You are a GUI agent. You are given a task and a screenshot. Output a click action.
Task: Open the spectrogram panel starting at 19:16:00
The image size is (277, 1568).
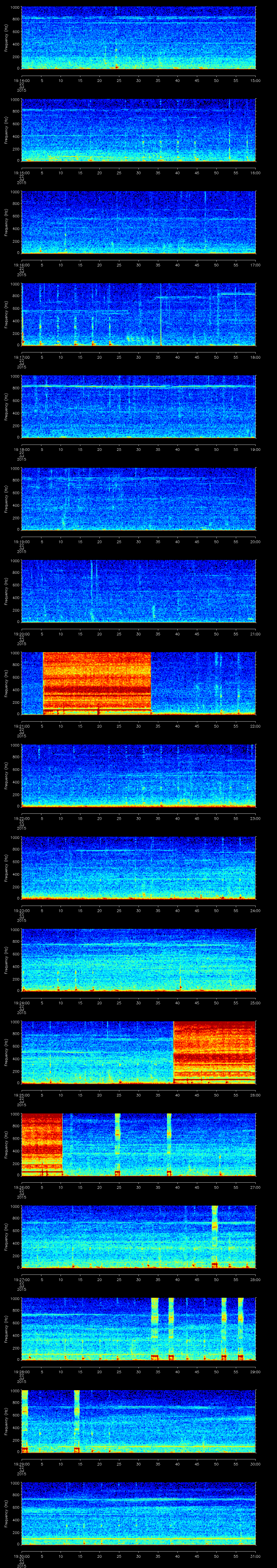(x=139, y=222)
